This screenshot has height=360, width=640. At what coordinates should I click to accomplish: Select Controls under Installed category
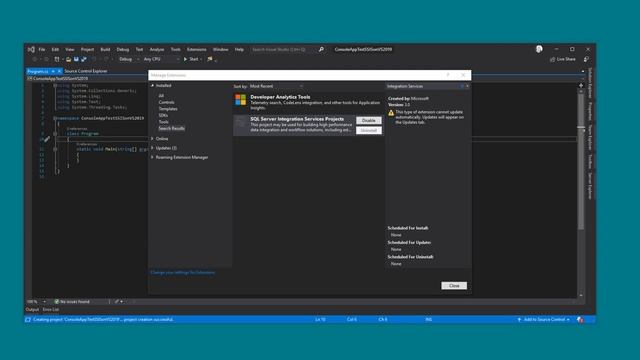[x=166, y=102]
